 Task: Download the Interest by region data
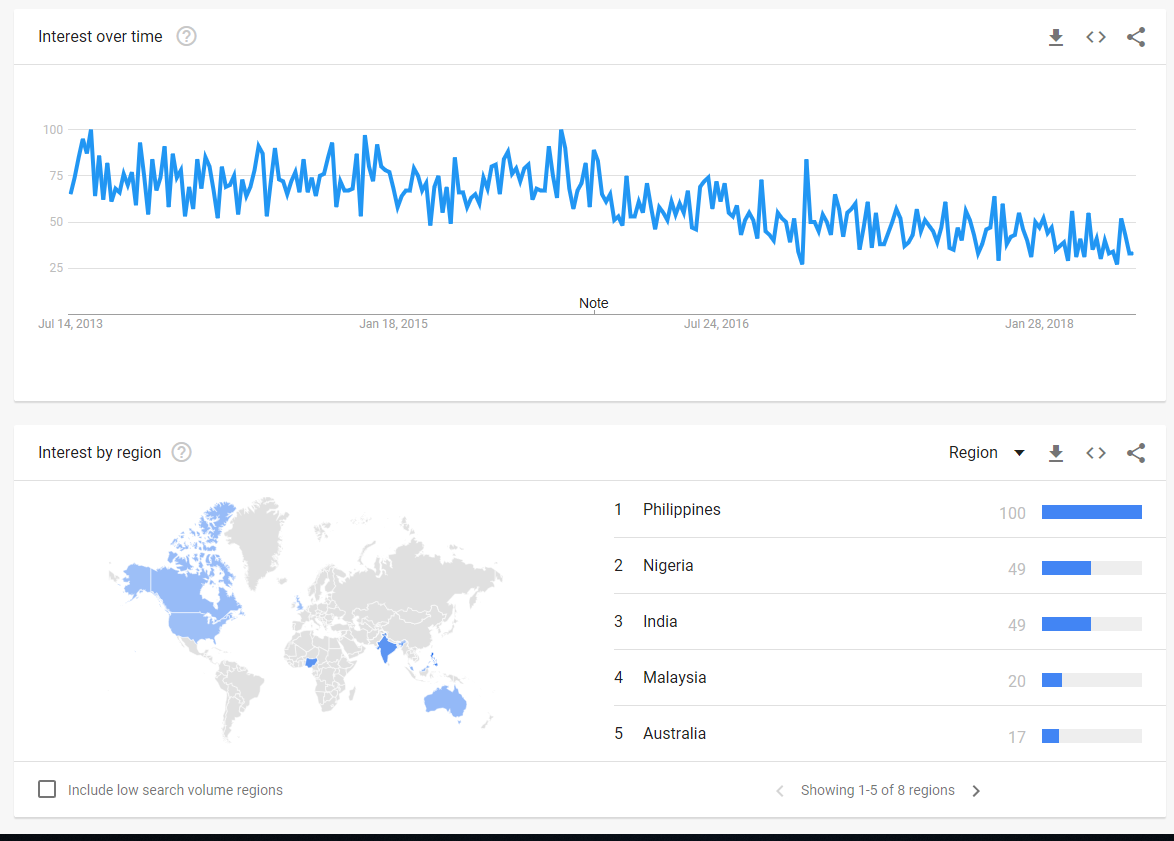click(x=1055, y=453)
